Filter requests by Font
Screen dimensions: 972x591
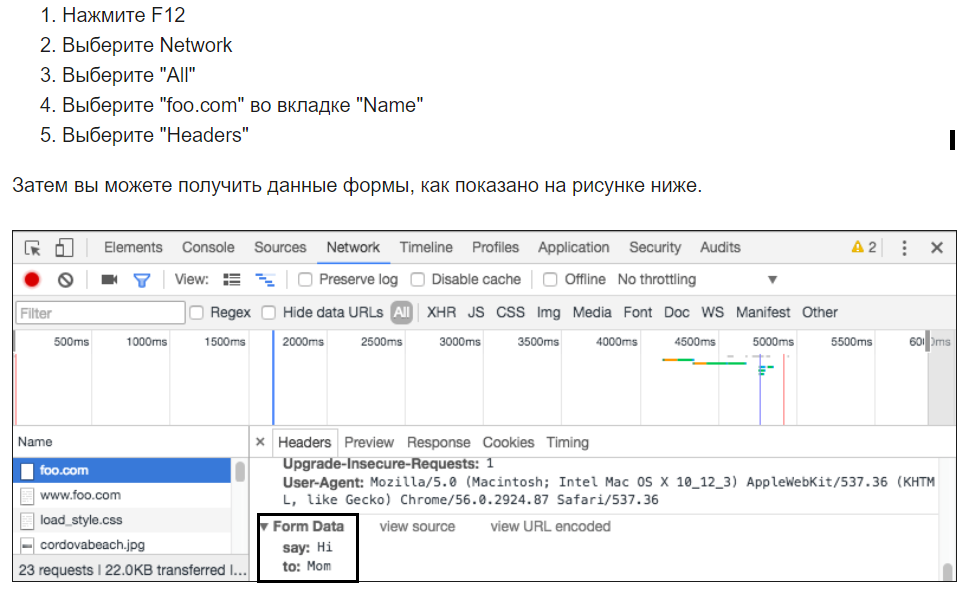pyautogui.click(x=638, y=313)
